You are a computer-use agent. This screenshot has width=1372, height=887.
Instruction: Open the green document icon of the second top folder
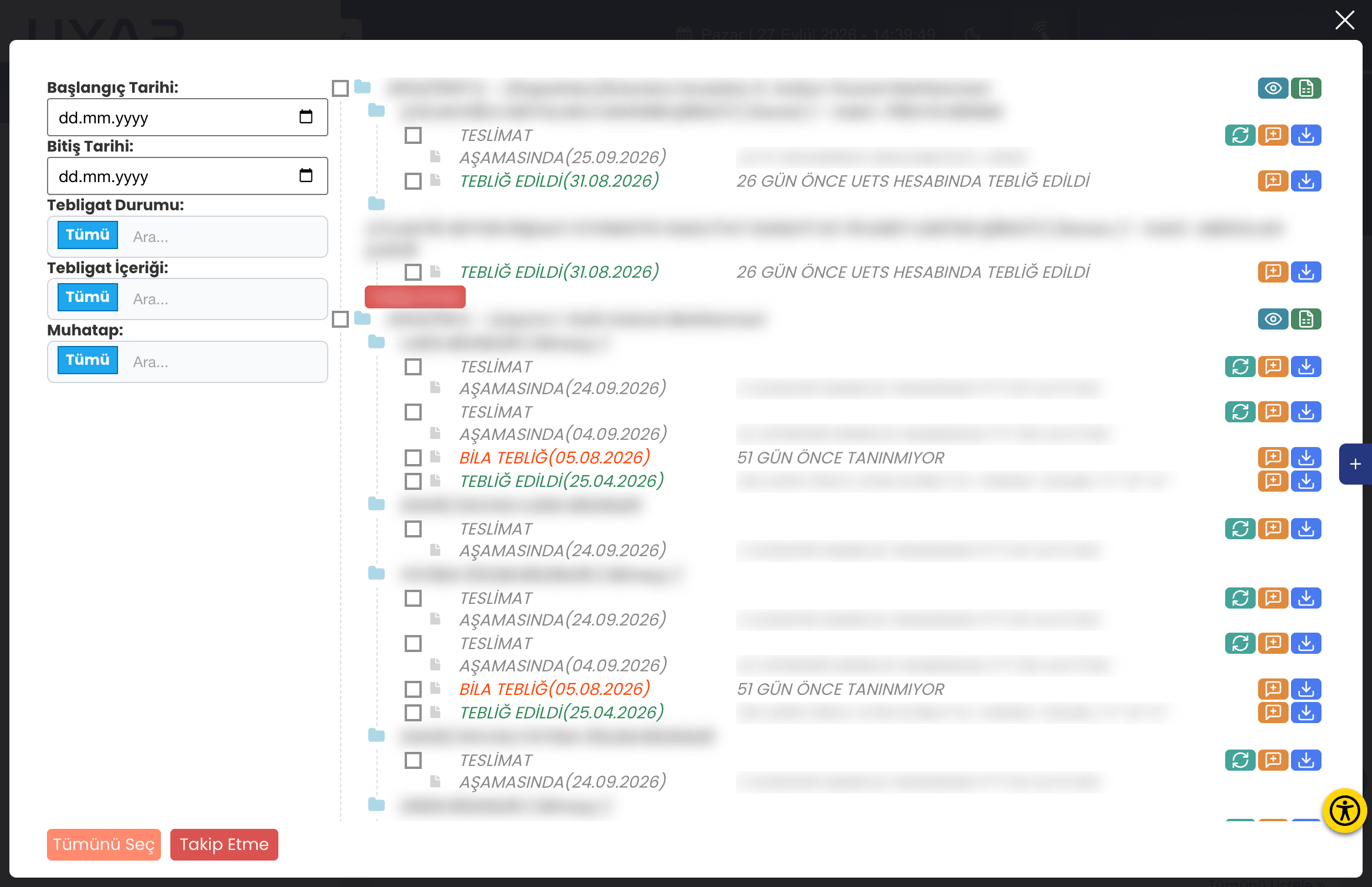click(x=1306, y=319)
